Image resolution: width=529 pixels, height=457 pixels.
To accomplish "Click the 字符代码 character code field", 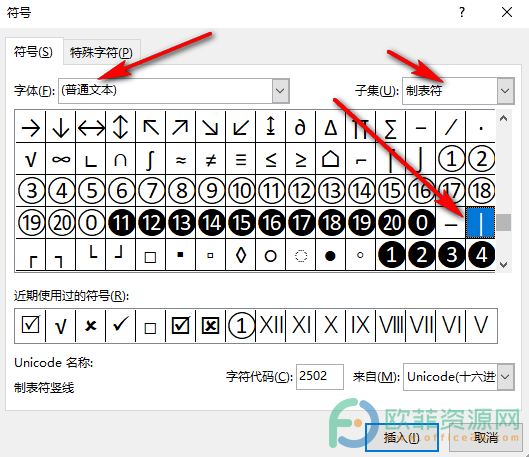I will pos(319,376).
